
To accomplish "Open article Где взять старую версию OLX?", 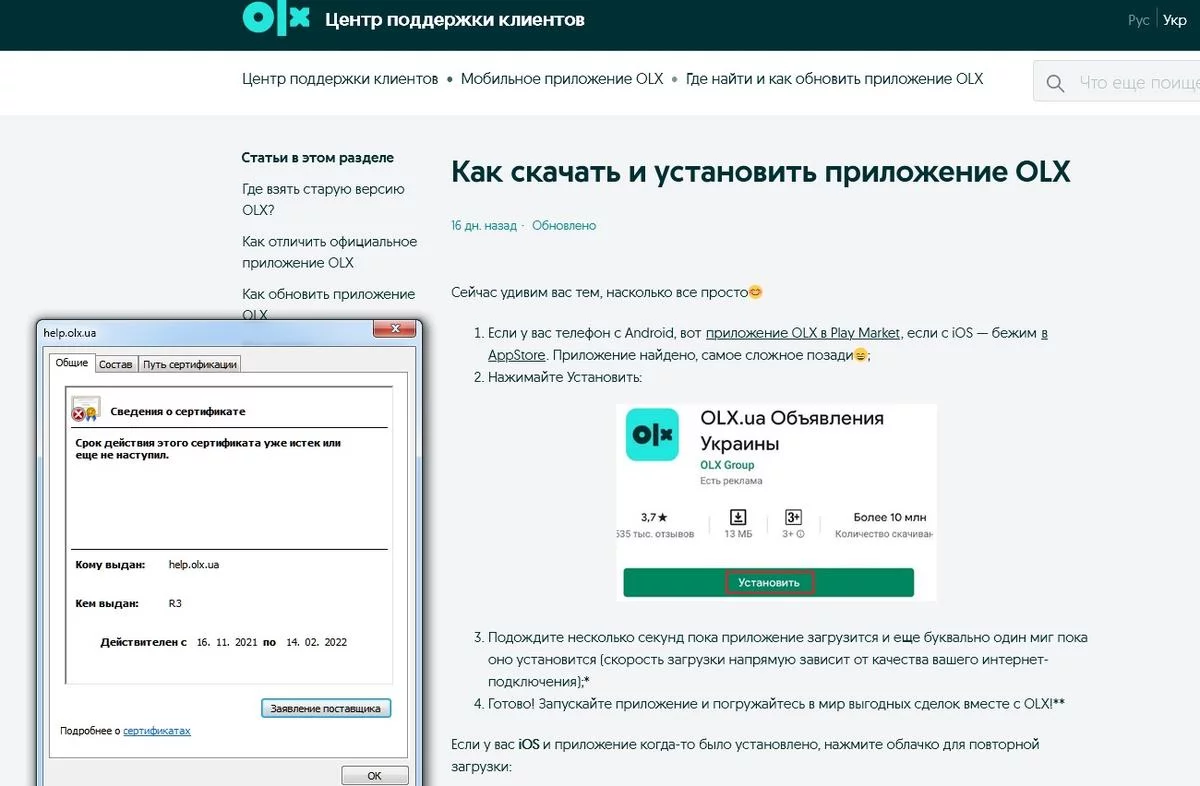I will [323, 199].
